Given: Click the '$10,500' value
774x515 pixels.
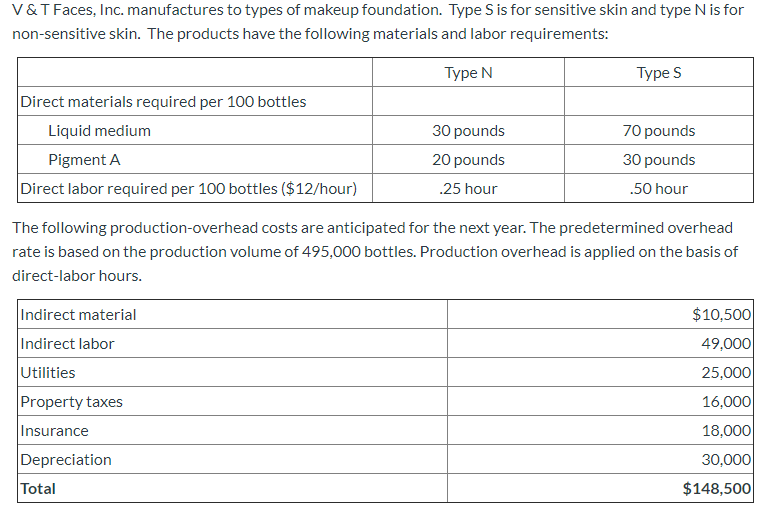Looking at the screenshot, I should pyautogui.click(x=721, y=315).
